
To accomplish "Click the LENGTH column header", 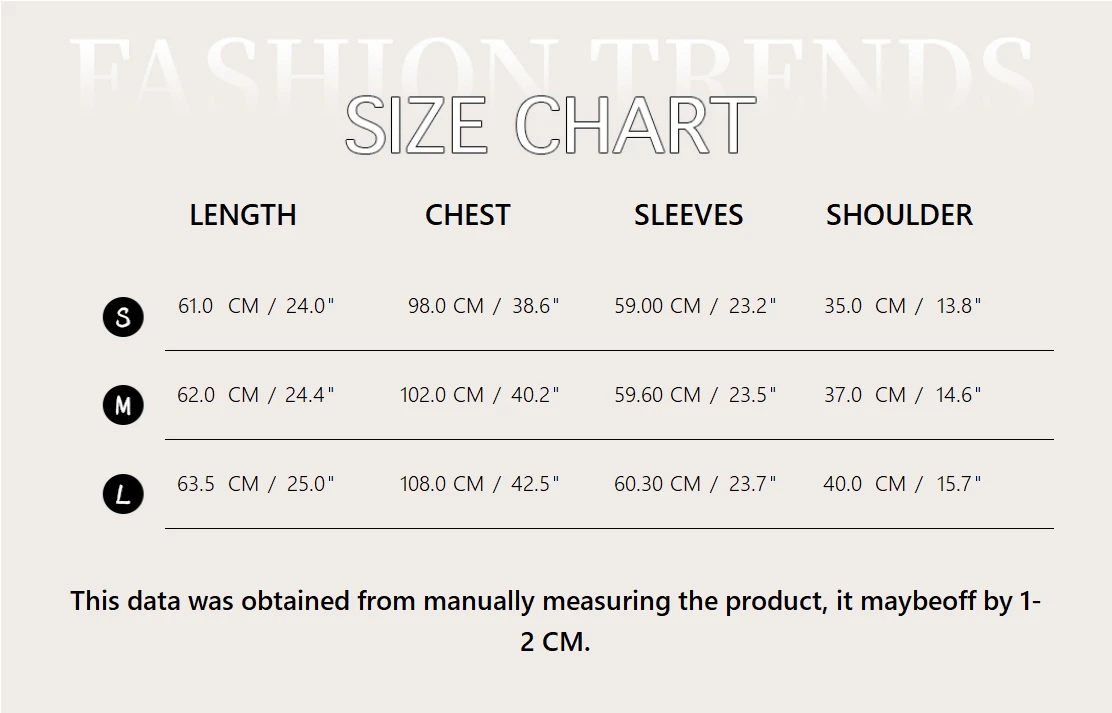I will pos(243,215).
